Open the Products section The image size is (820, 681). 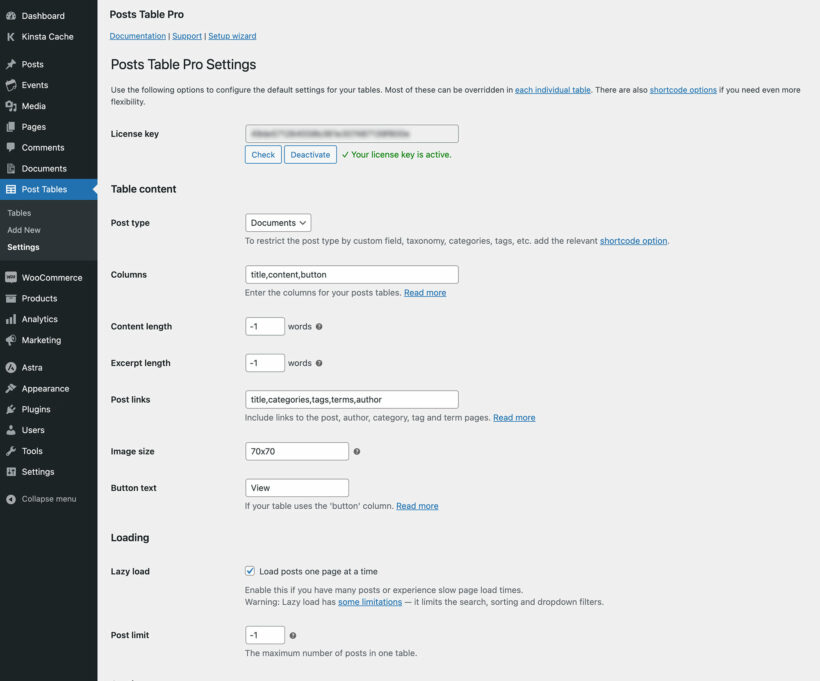tap(42, 297)
